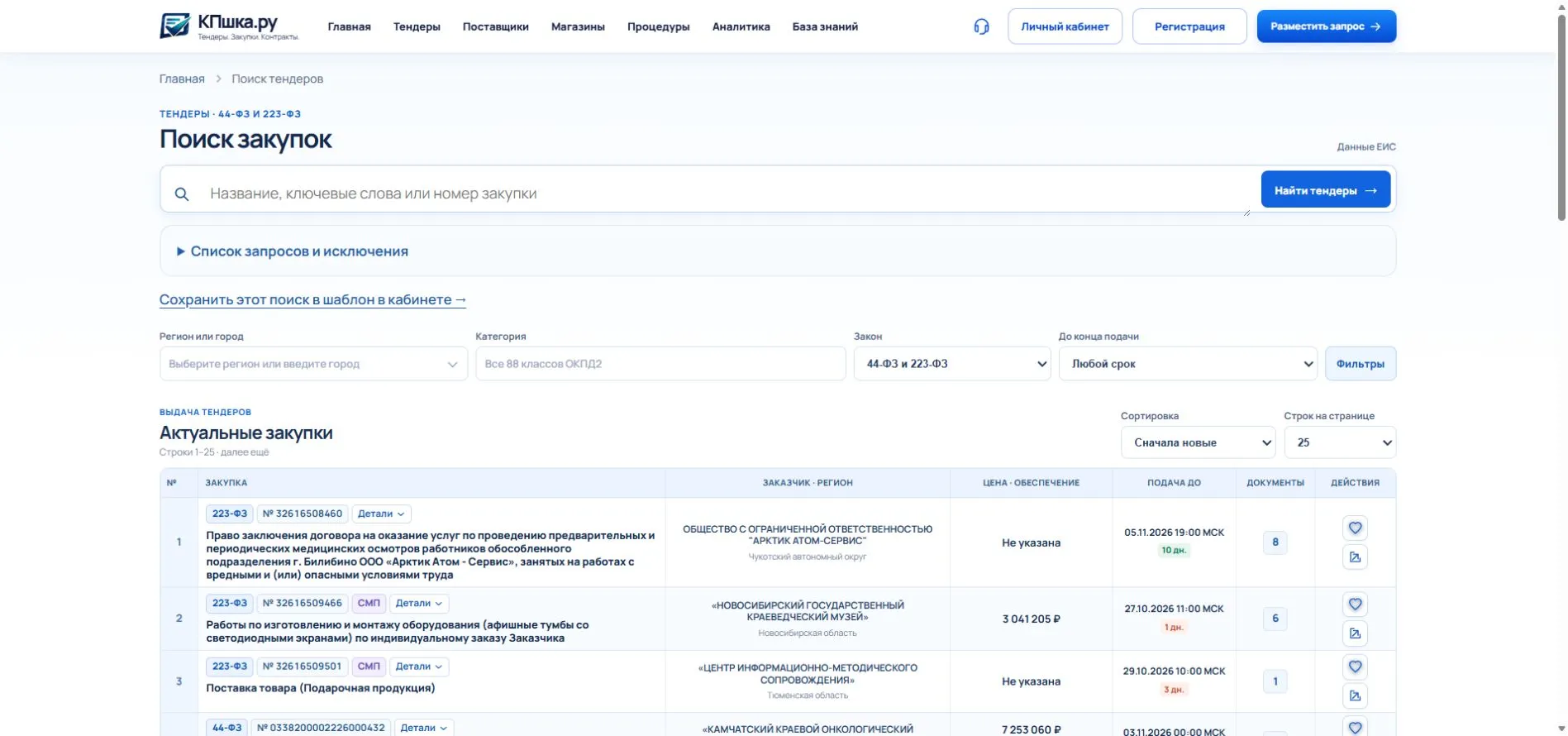Click the Категория ОКПД2 field

pos(660,364)
